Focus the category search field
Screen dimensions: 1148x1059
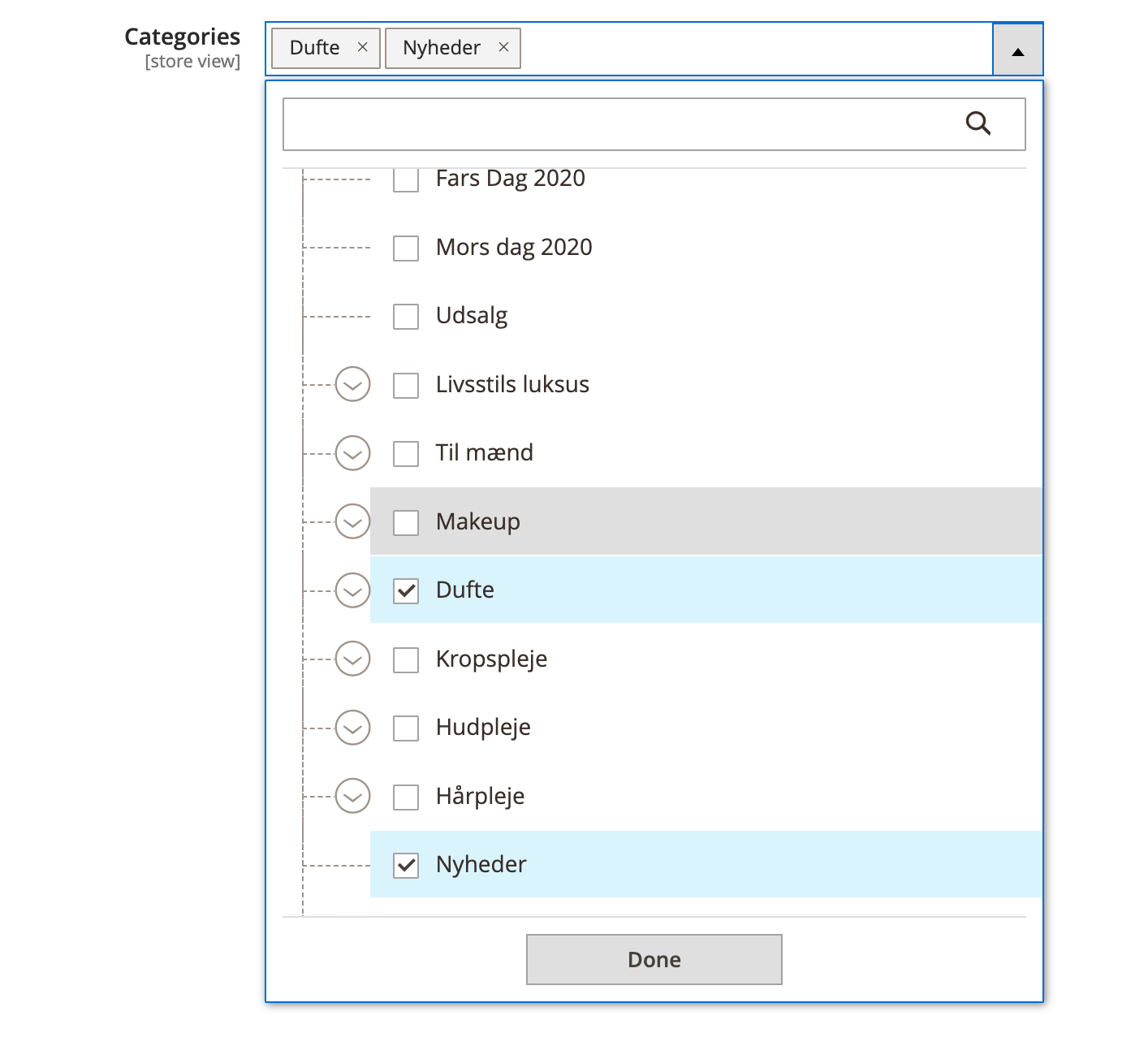pyautogui.click(x=617, y=124)
